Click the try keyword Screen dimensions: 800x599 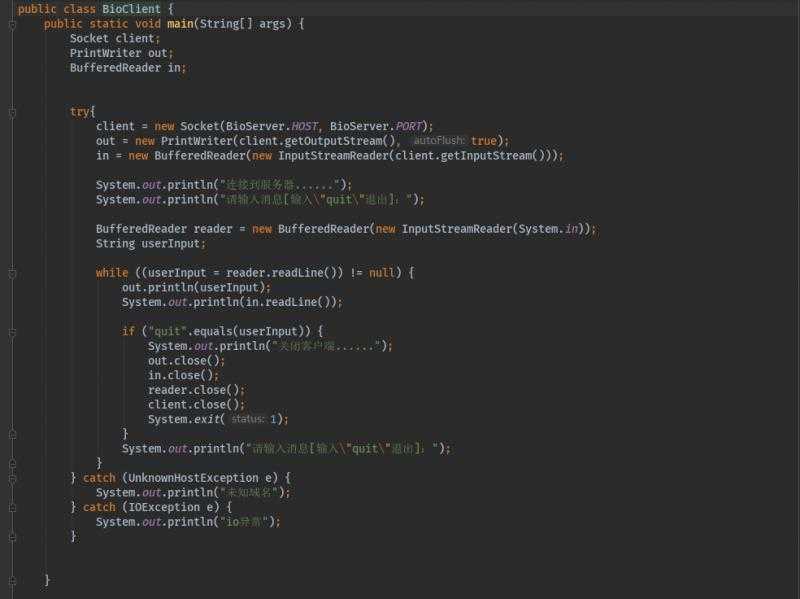(80, 112)
